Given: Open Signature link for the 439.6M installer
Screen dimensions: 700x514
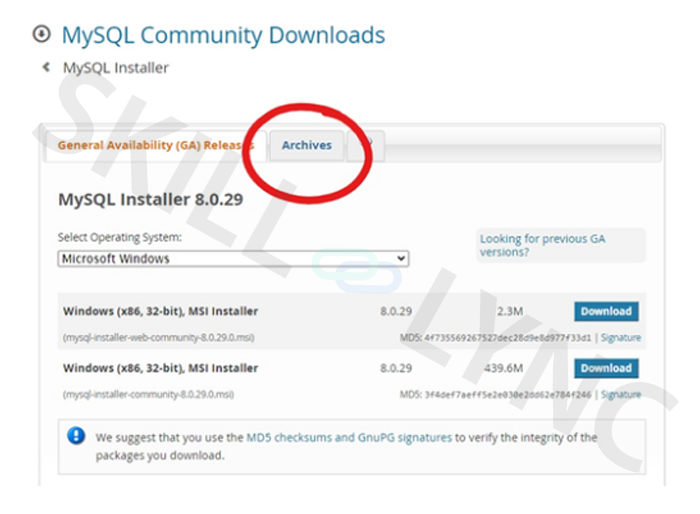Looking at the screenshot, I should (621, 395).
